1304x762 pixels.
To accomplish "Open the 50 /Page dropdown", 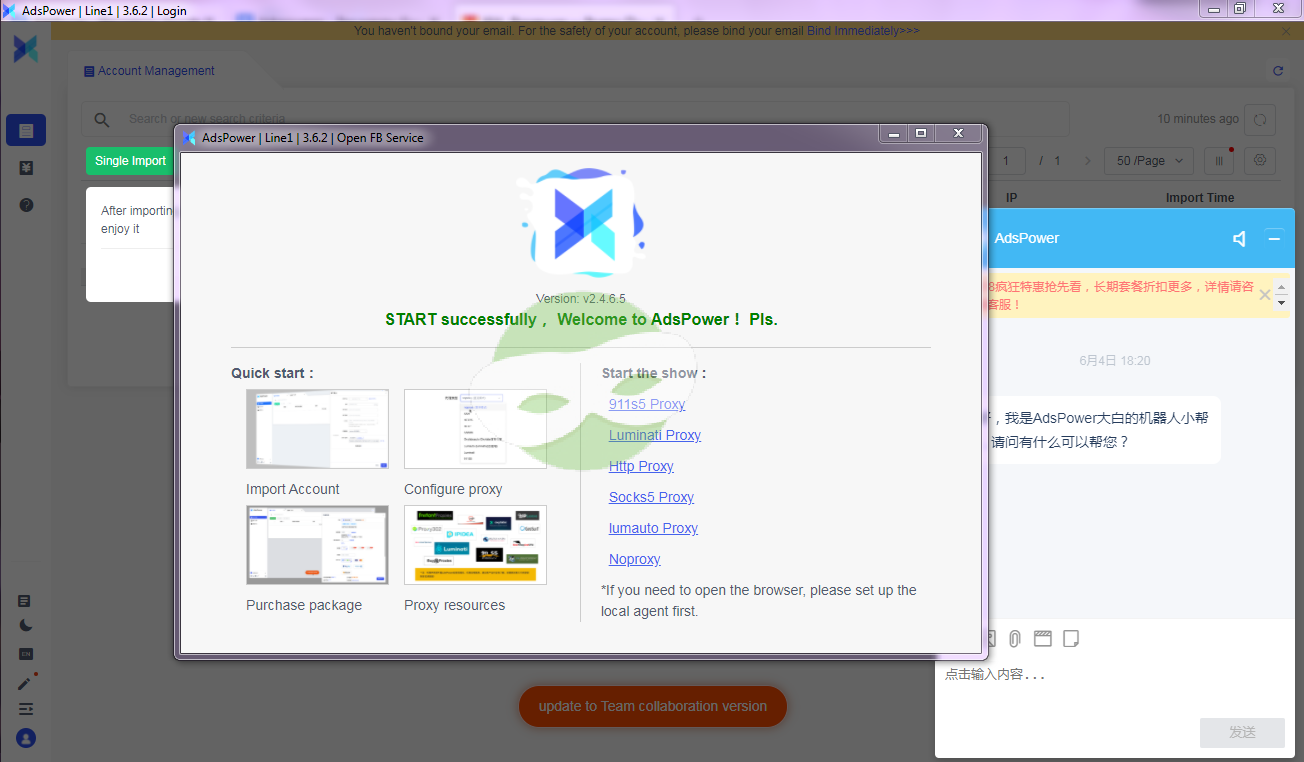I will tap(1149, 160).
